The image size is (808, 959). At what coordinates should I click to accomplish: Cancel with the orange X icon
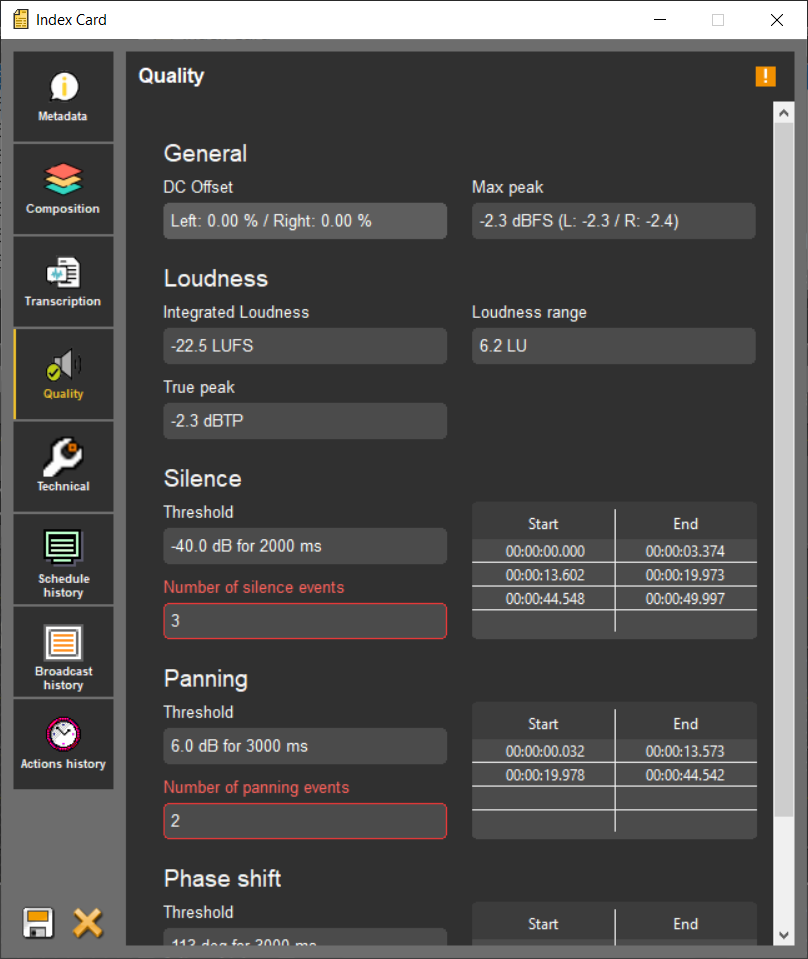(88, 922)
